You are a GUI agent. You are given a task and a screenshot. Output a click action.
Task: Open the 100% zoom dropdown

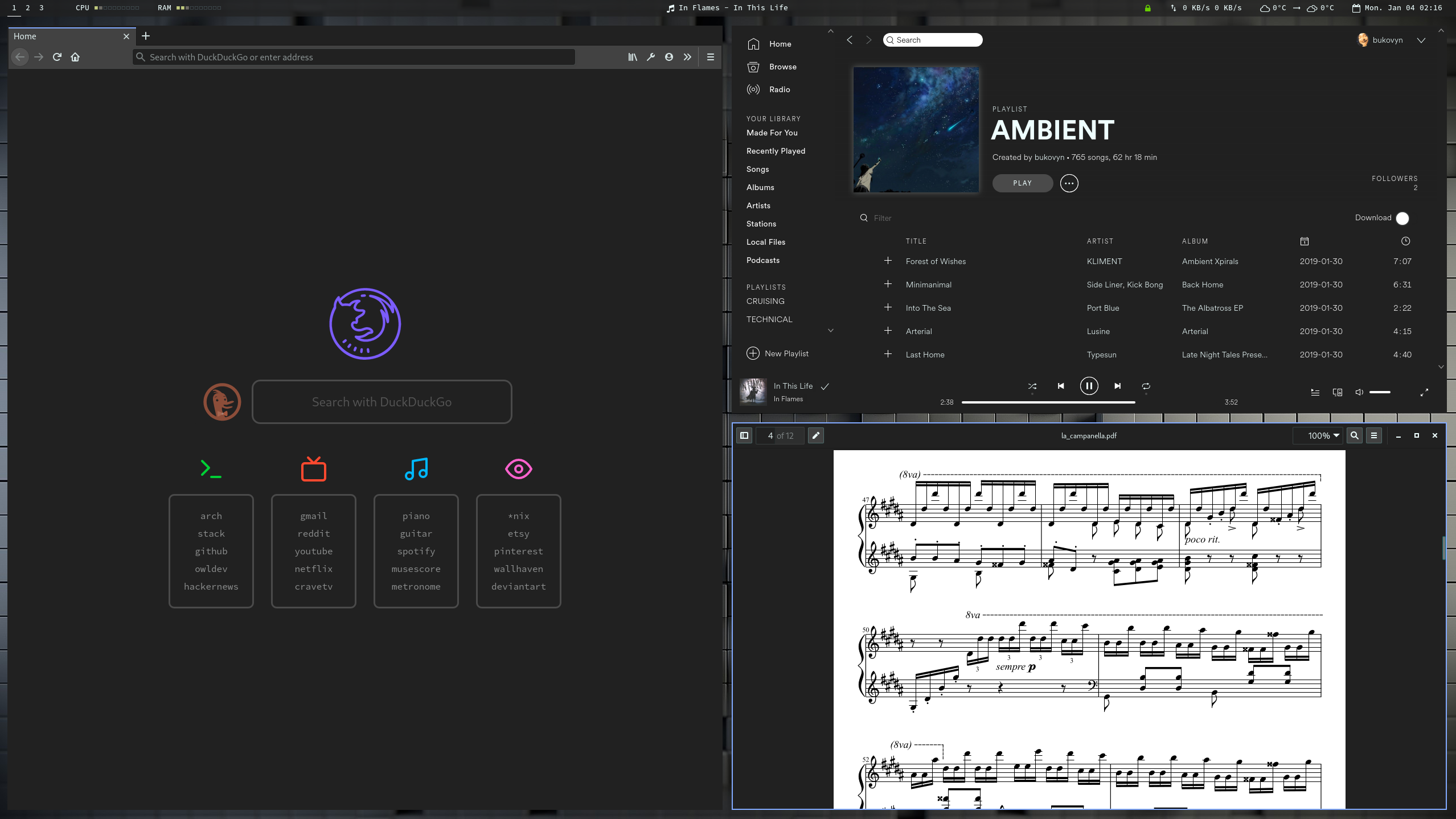(x=1323, y=435)
